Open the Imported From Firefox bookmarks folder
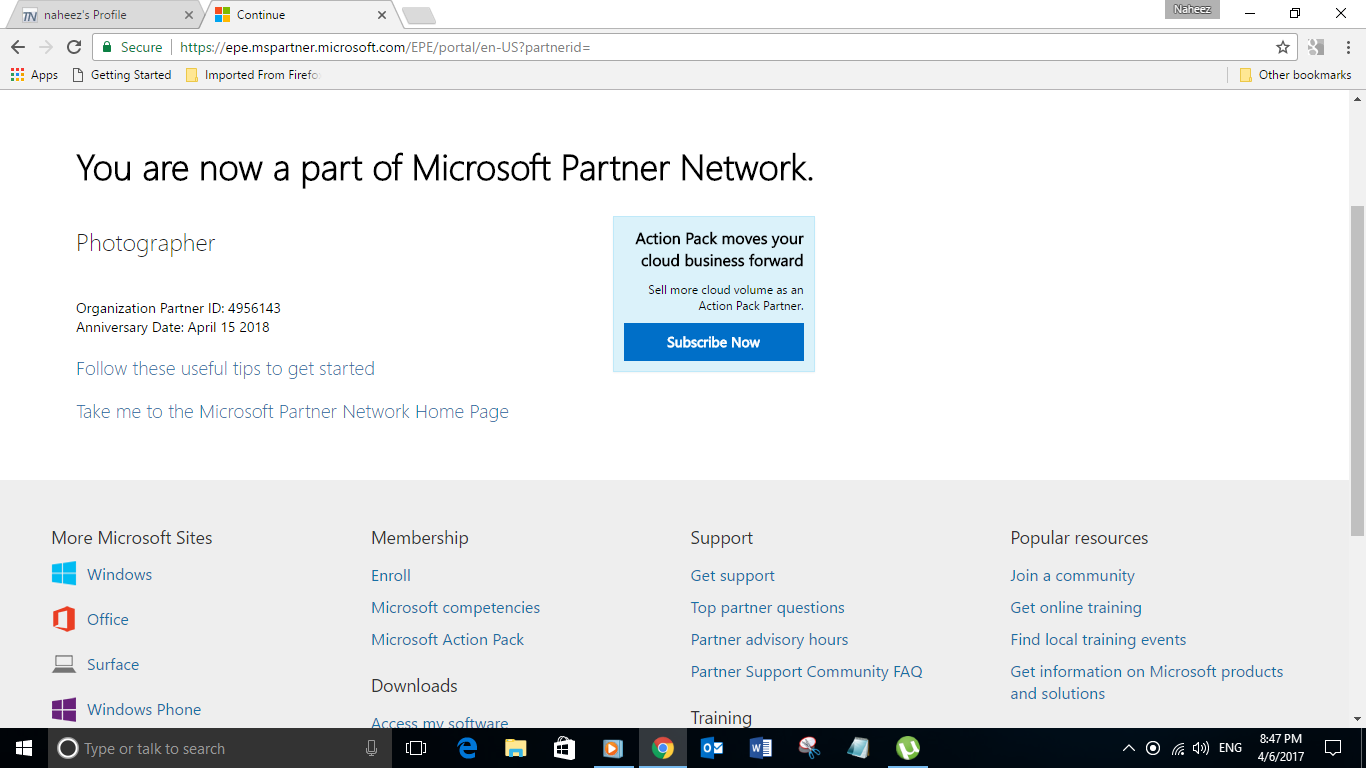 (252, 75)
